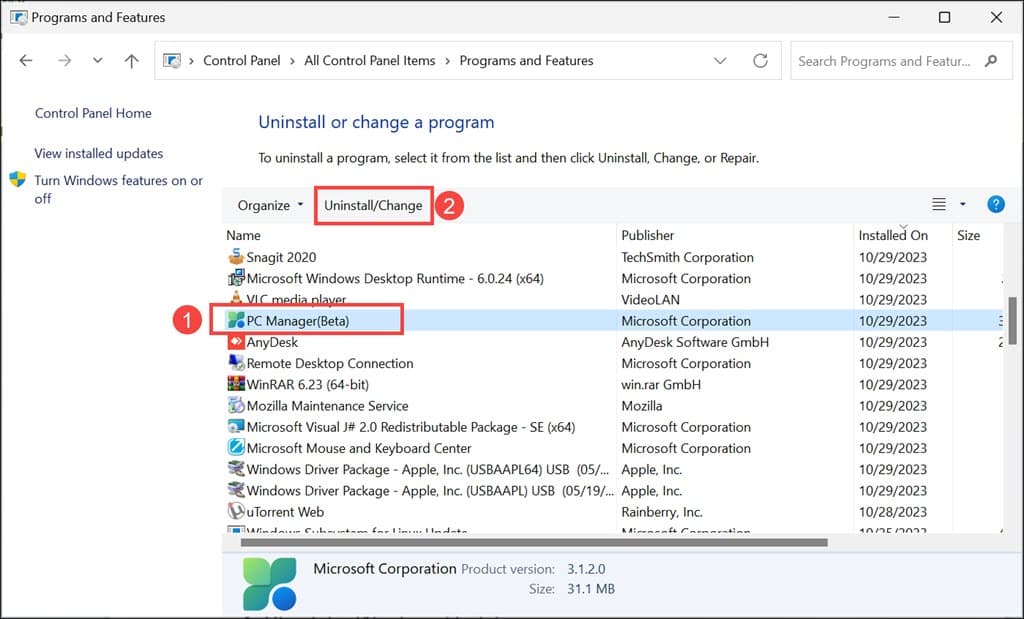The width and height of the screenshot is (1024, 619).
Task: Select Control Panel in the breadcrumb
Action: coord(242,61)
